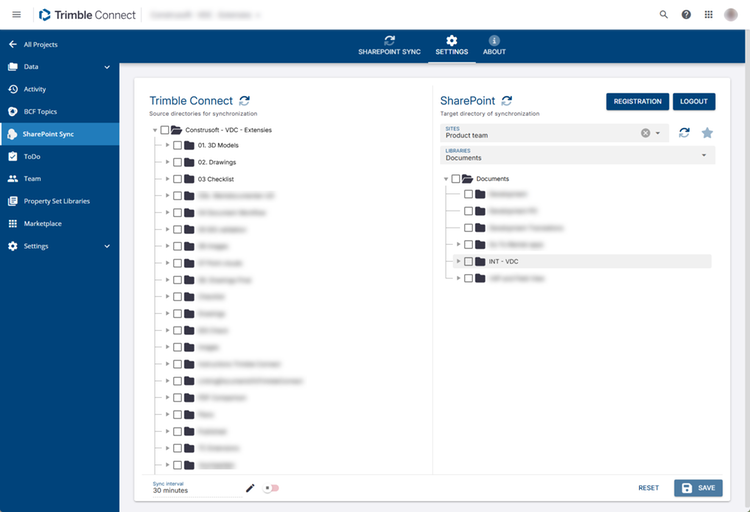The width and height of the screenshot is (750, 512).
Task: Click the 01. 3D Models folder icon
Action: [x=189, y=145]
